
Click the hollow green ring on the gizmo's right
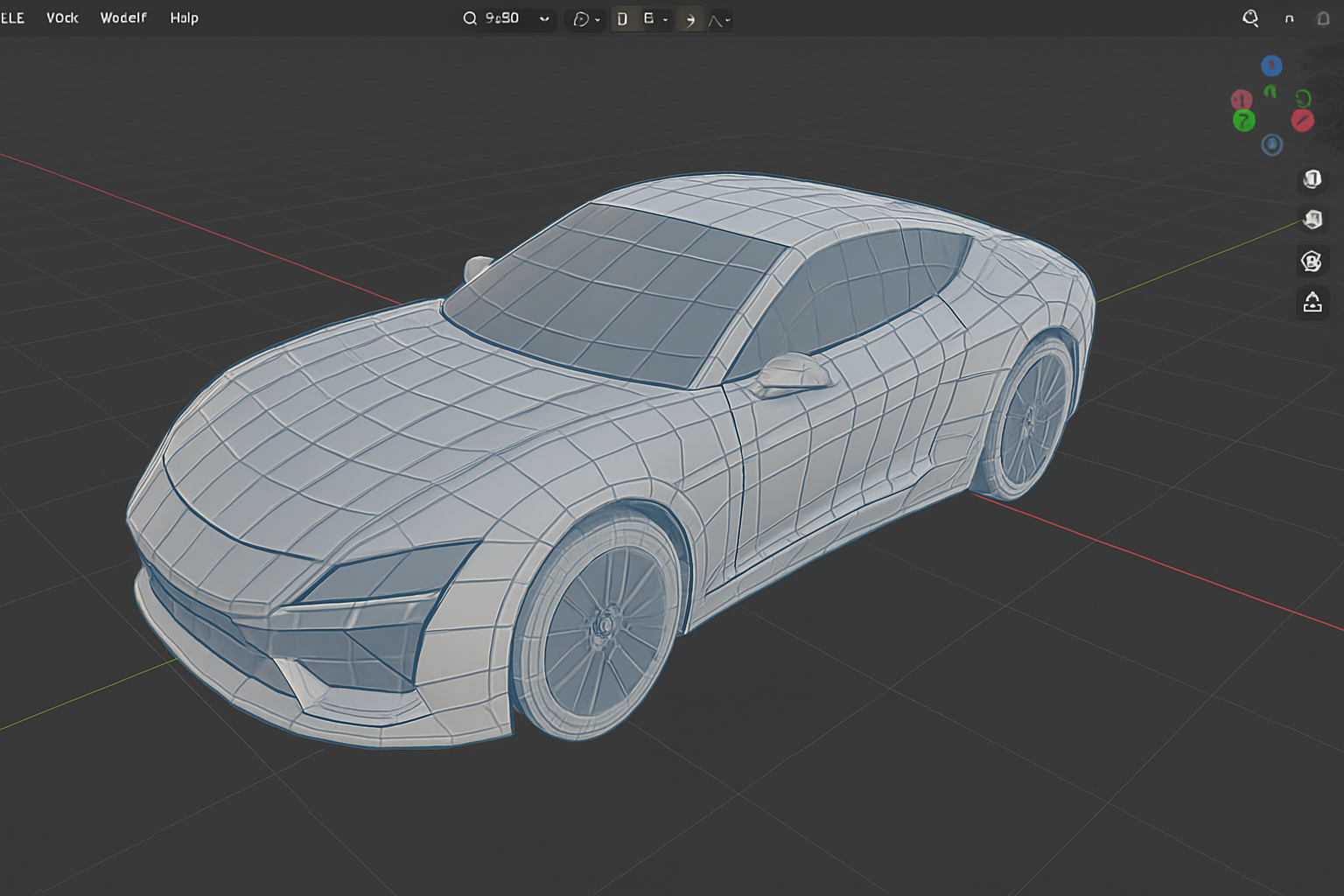point(1303,98)
